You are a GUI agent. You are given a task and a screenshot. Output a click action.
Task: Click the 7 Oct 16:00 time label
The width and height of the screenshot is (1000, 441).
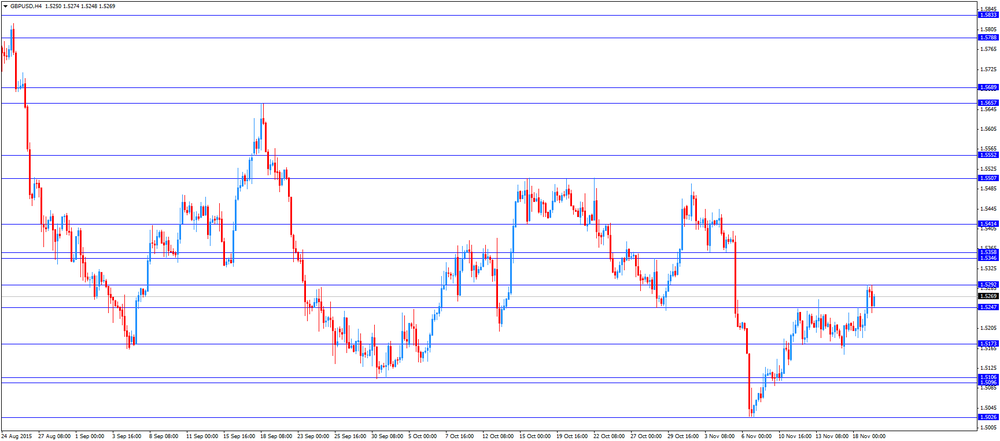click(461, 437)
